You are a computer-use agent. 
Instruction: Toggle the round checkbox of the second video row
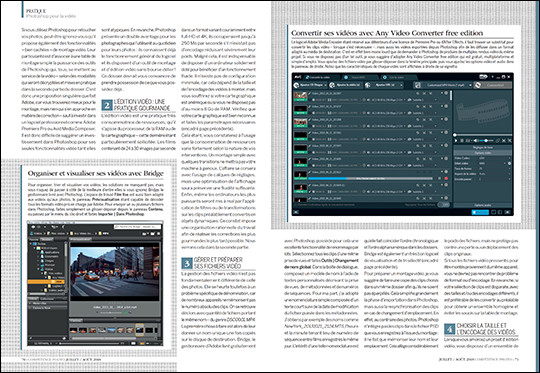click(x=446, y=106)
